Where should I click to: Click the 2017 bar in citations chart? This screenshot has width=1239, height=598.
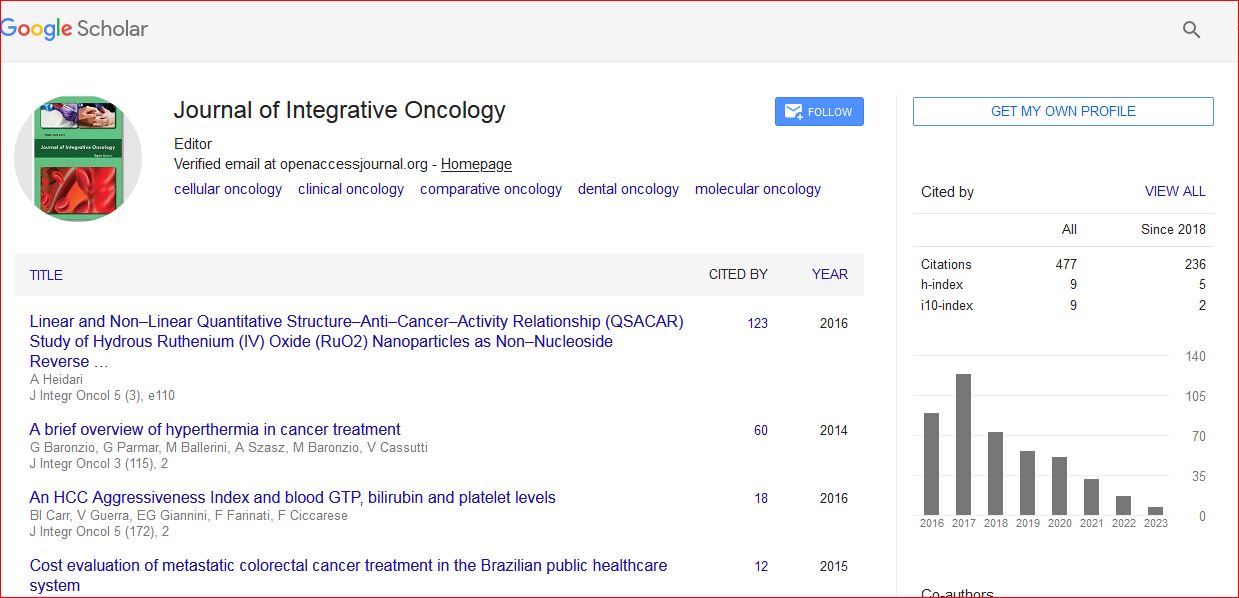[x=963, y=445]
